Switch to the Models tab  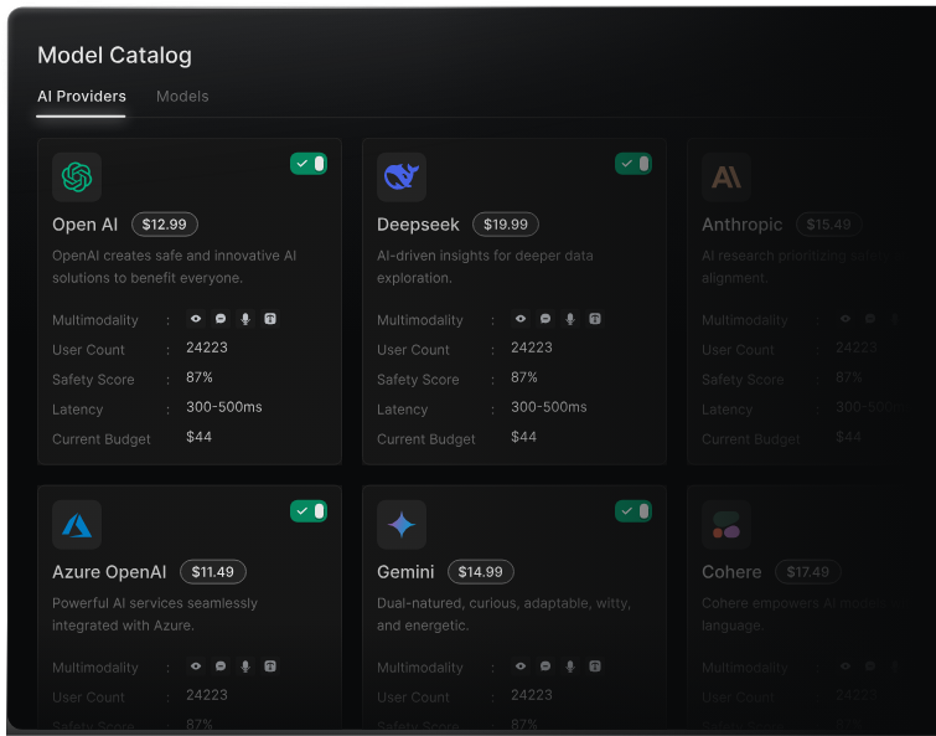tap(182, 96)
